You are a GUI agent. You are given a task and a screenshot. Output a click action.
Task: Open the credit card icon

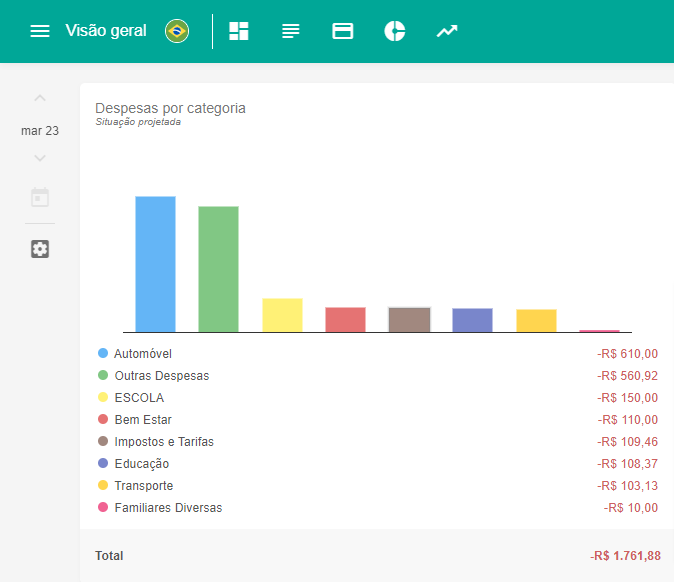point(343,31)
